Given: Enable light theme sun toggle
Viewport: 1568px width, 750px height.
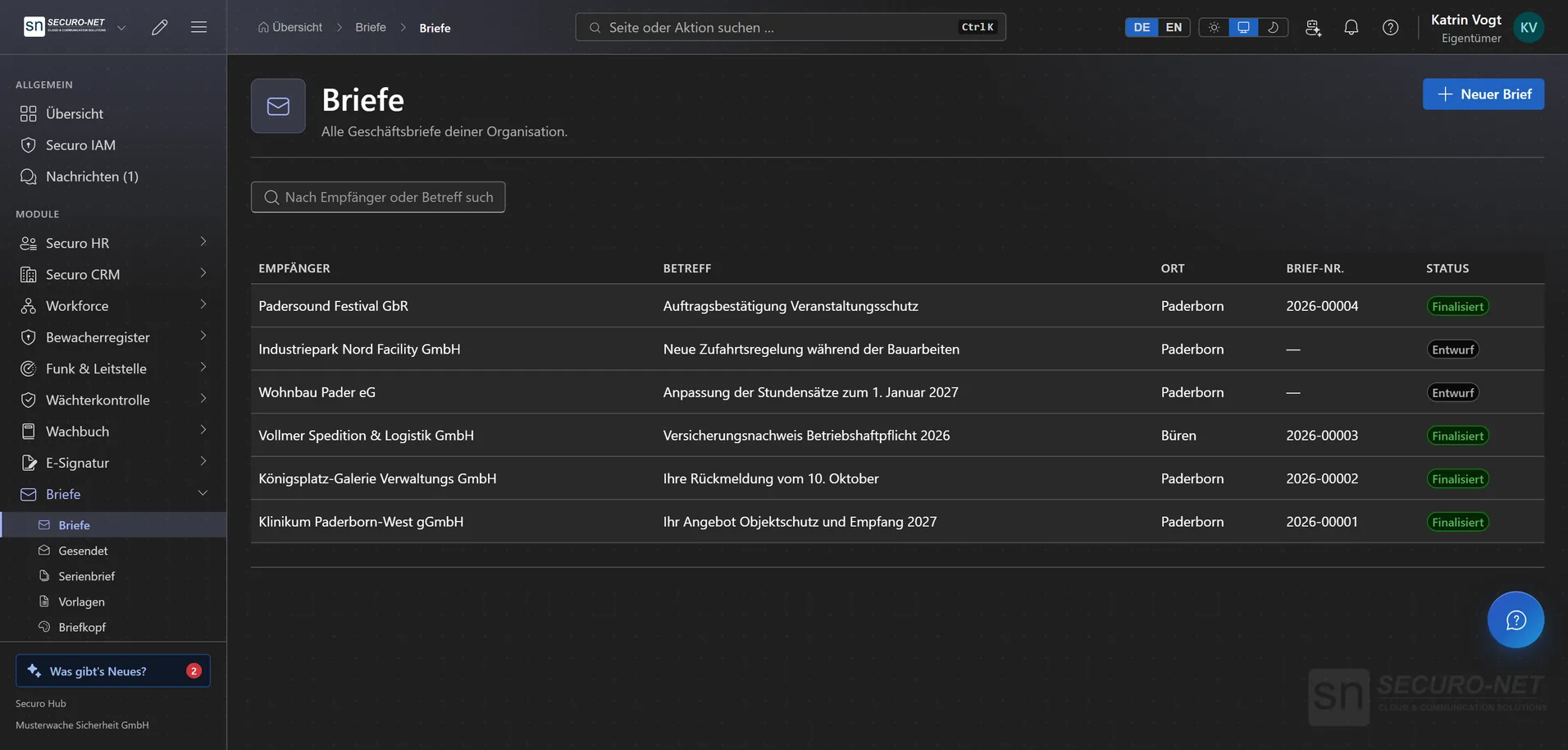Looking at the screenshot, I should 1214,27.
